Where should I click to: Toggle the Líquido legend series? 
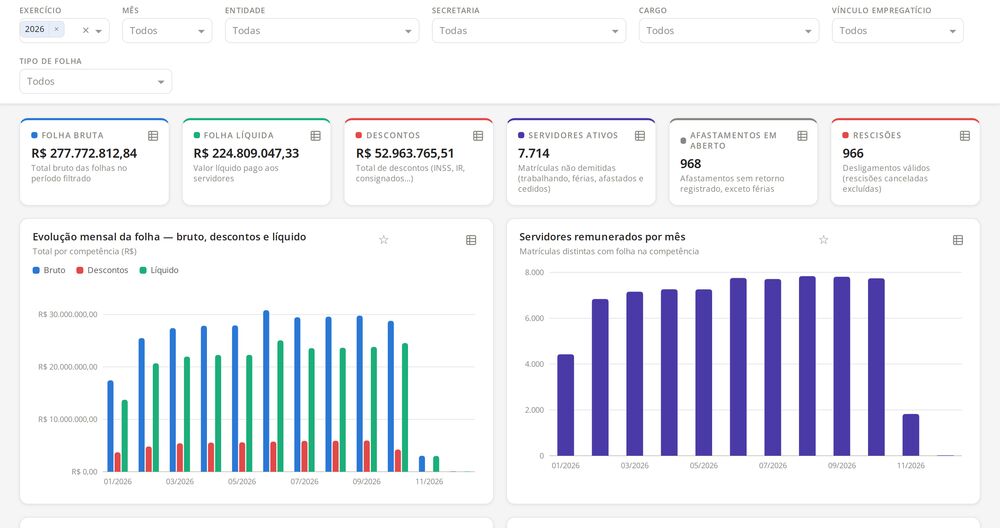click(159, 270)
